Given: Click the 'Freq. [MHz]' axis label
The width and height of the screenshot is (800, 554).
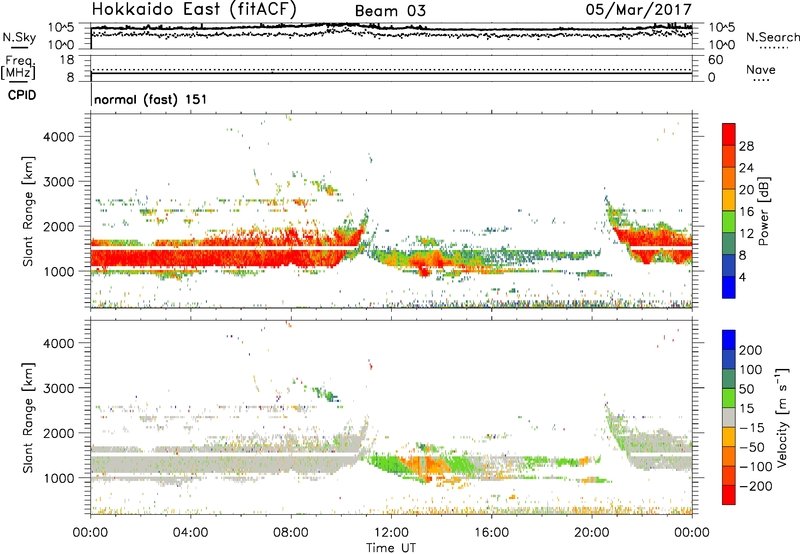Looking at the screenshot, I should tap(19, 68).
